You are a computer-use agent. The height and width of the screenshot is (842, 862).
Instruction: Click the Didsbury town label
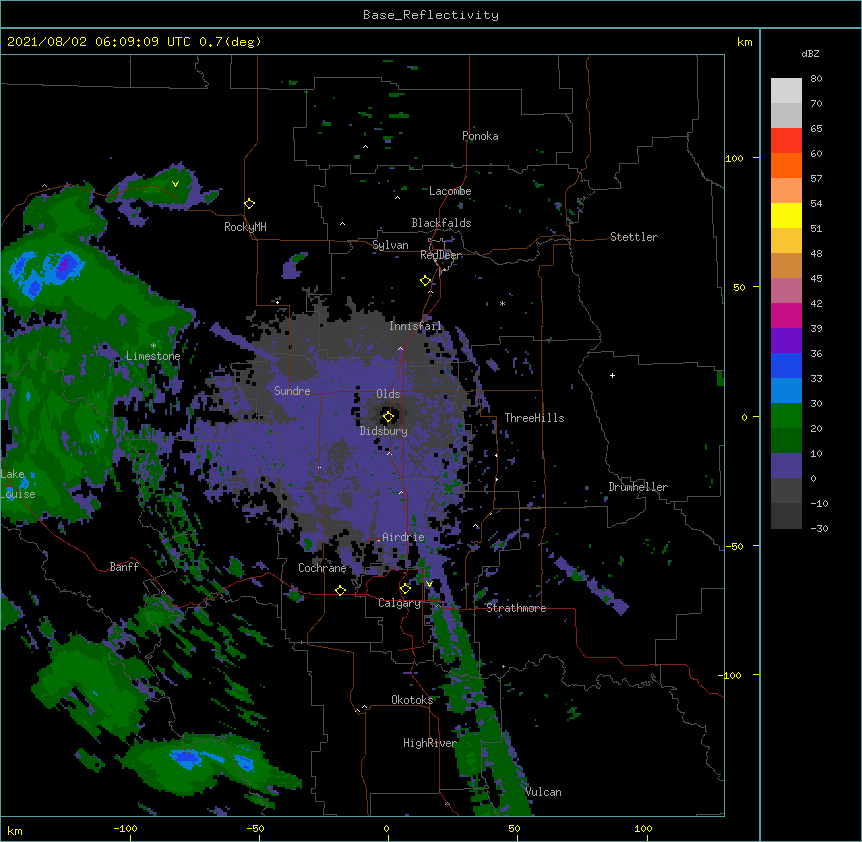[x=384, y=431]
